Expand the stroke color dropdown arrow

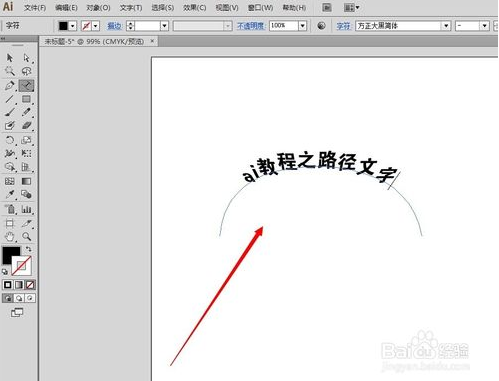(x=96, y=26)
